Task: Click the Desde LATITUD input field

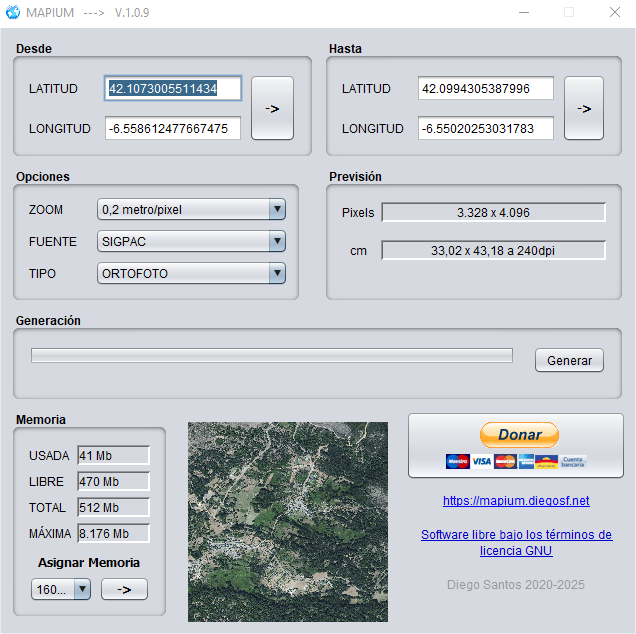Action: click(x=173, y=88)
